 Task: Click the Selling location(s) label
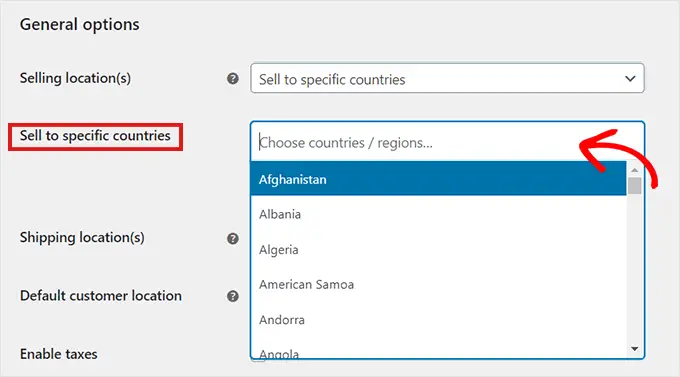(x=75, y=78)
